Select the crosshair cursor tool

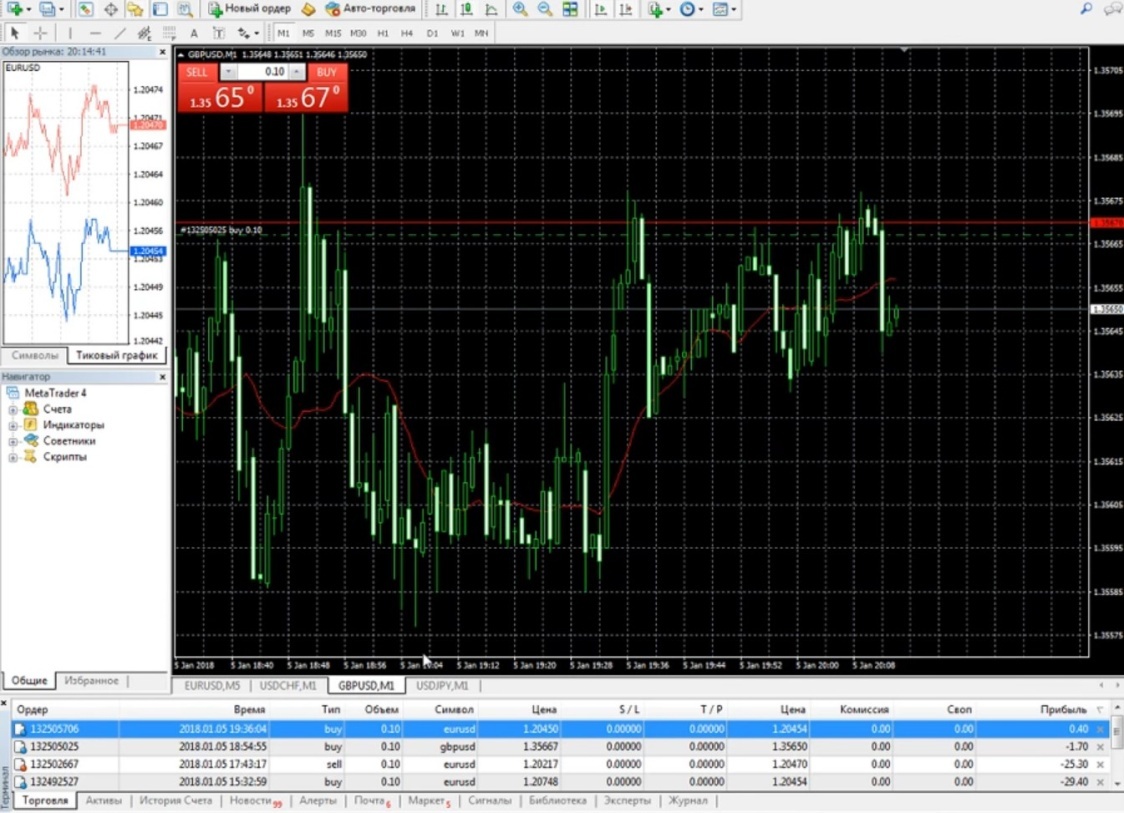coord(40,33)
